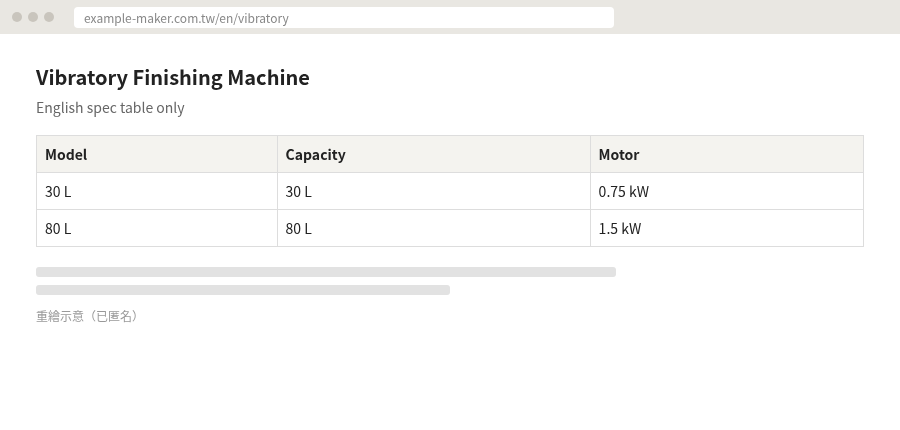Click the Model column header

click(157, 154)
